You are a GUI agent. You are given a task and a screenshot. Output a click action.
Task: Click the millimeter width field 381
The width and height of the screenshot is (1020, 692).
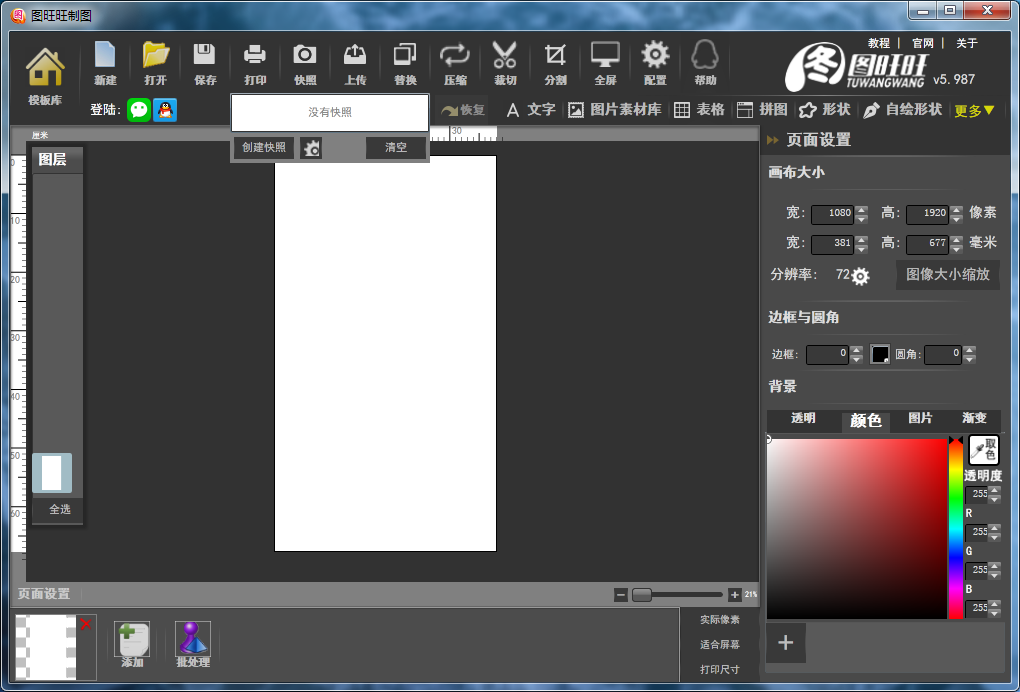click(832, 244)
